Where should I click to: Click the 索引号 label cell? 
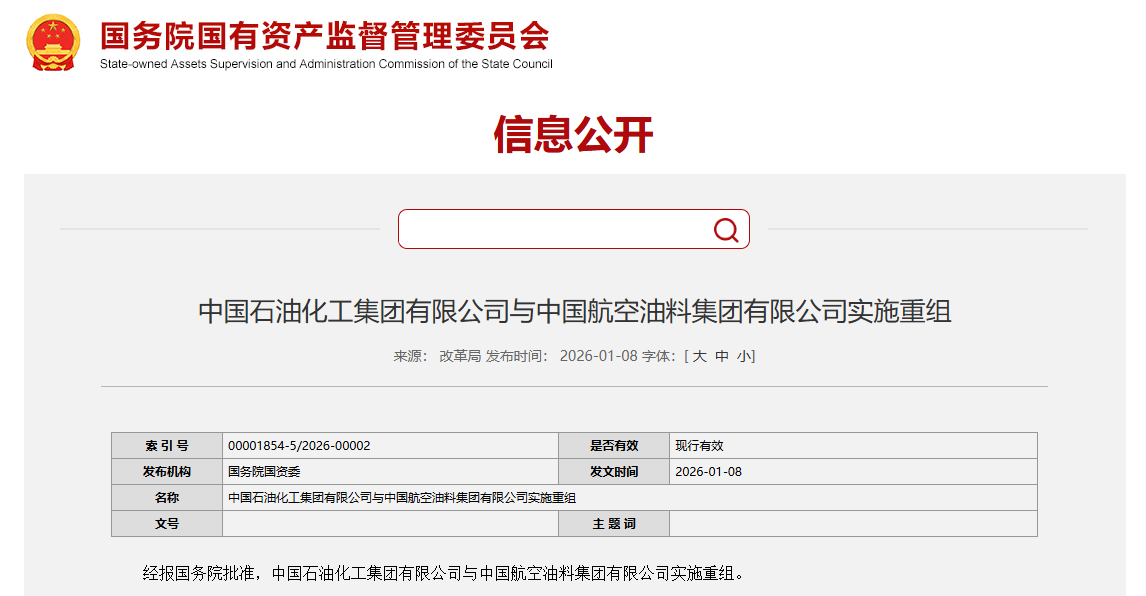pyautogui.click(x=167, y=445)
